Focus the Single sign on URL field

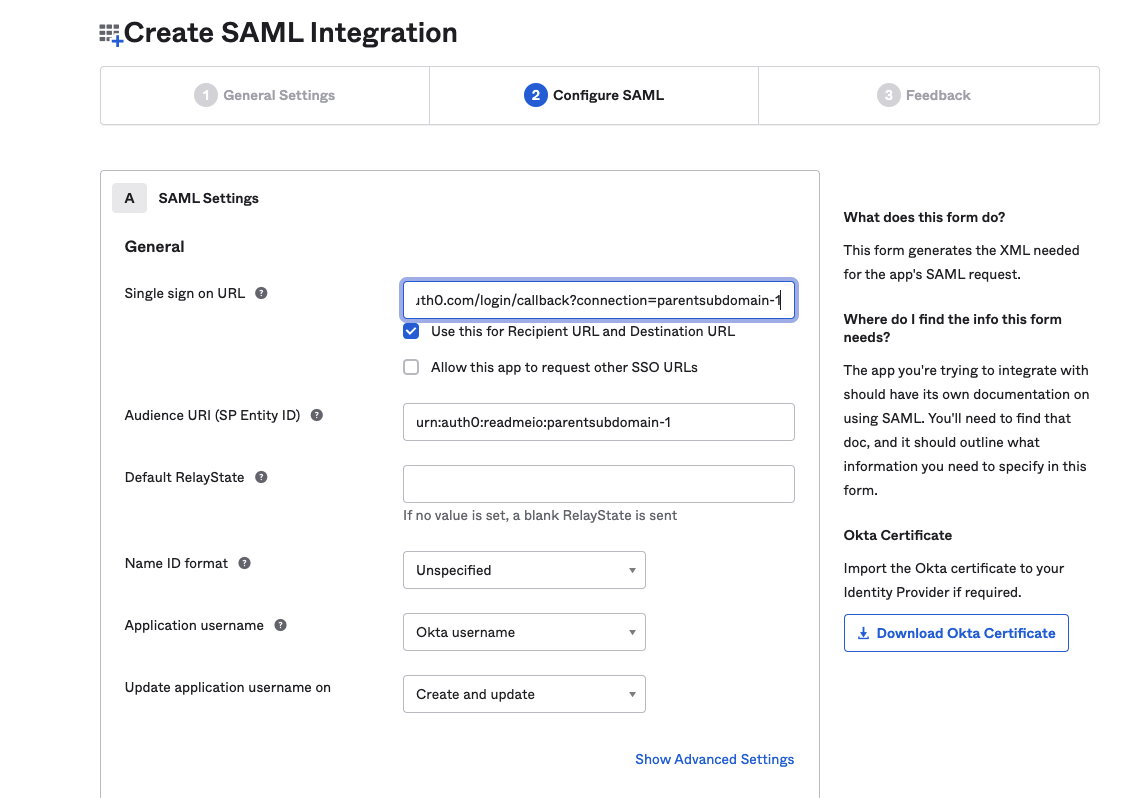point(599,300)
